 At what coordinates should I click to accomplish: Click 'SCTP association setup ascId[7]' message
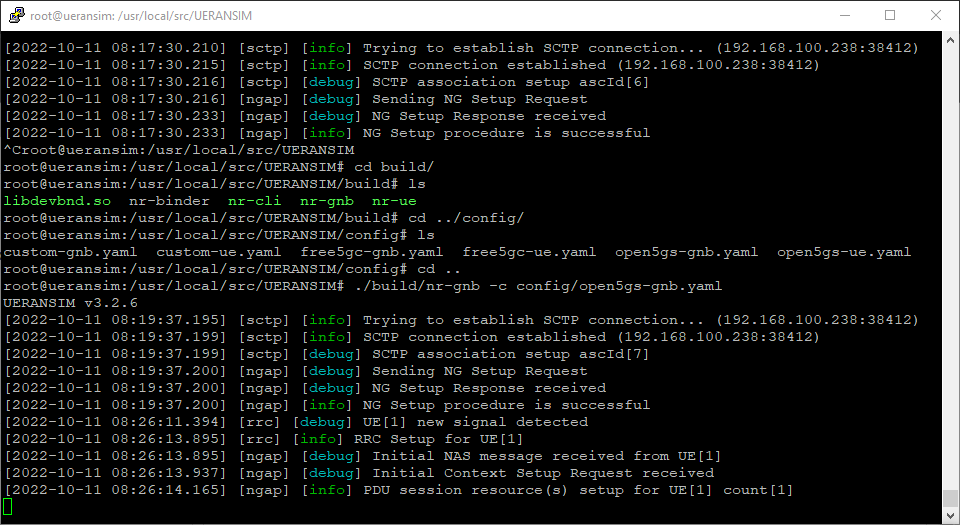[511, 354]
